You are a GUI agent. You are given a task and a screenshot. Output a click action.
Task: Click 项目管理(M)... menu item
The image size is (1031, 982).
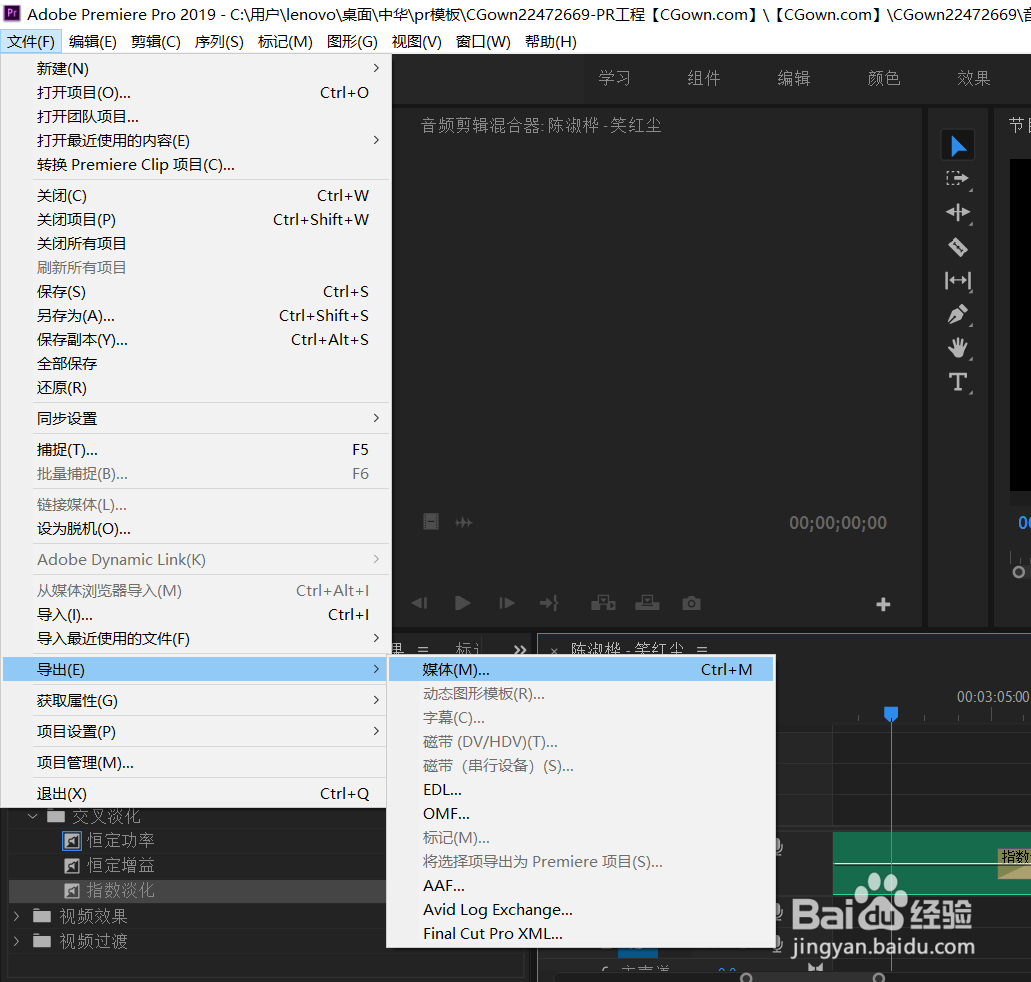coord(196,763)
